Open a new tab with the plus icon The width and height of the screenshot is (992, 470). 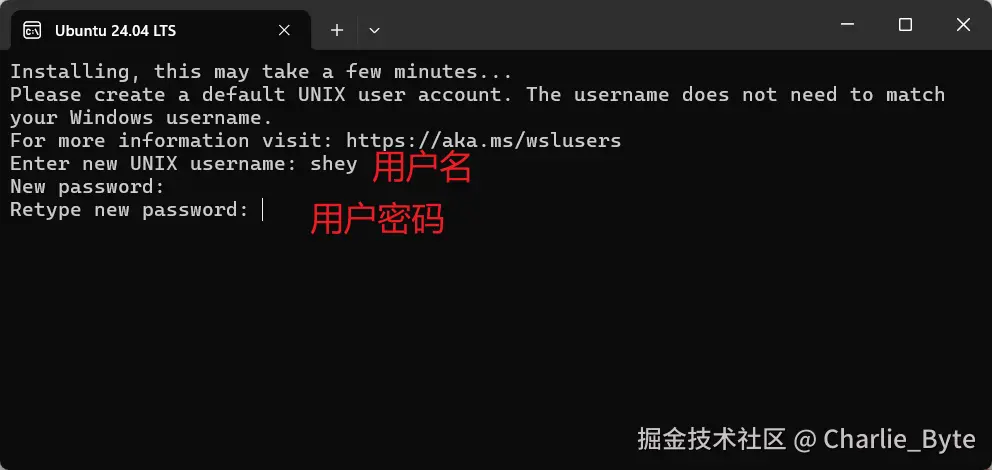(337, 30)
